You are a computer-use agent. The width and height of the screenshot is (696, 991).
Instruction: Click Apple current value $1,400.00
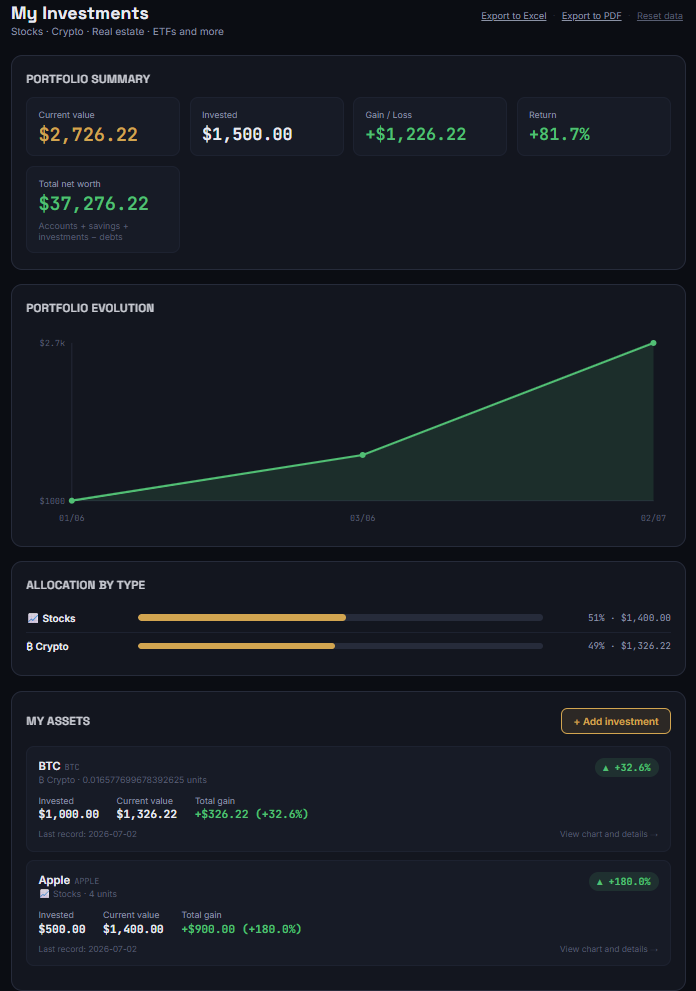133,929
